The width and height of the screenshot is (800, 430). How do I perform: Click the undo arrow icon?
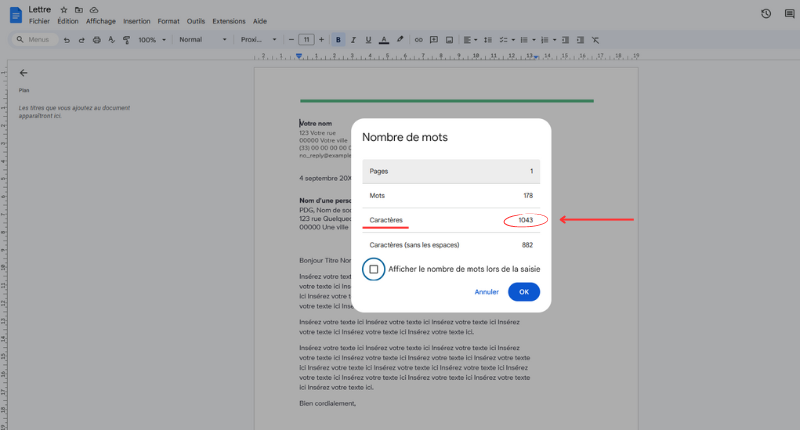[66, 40]
